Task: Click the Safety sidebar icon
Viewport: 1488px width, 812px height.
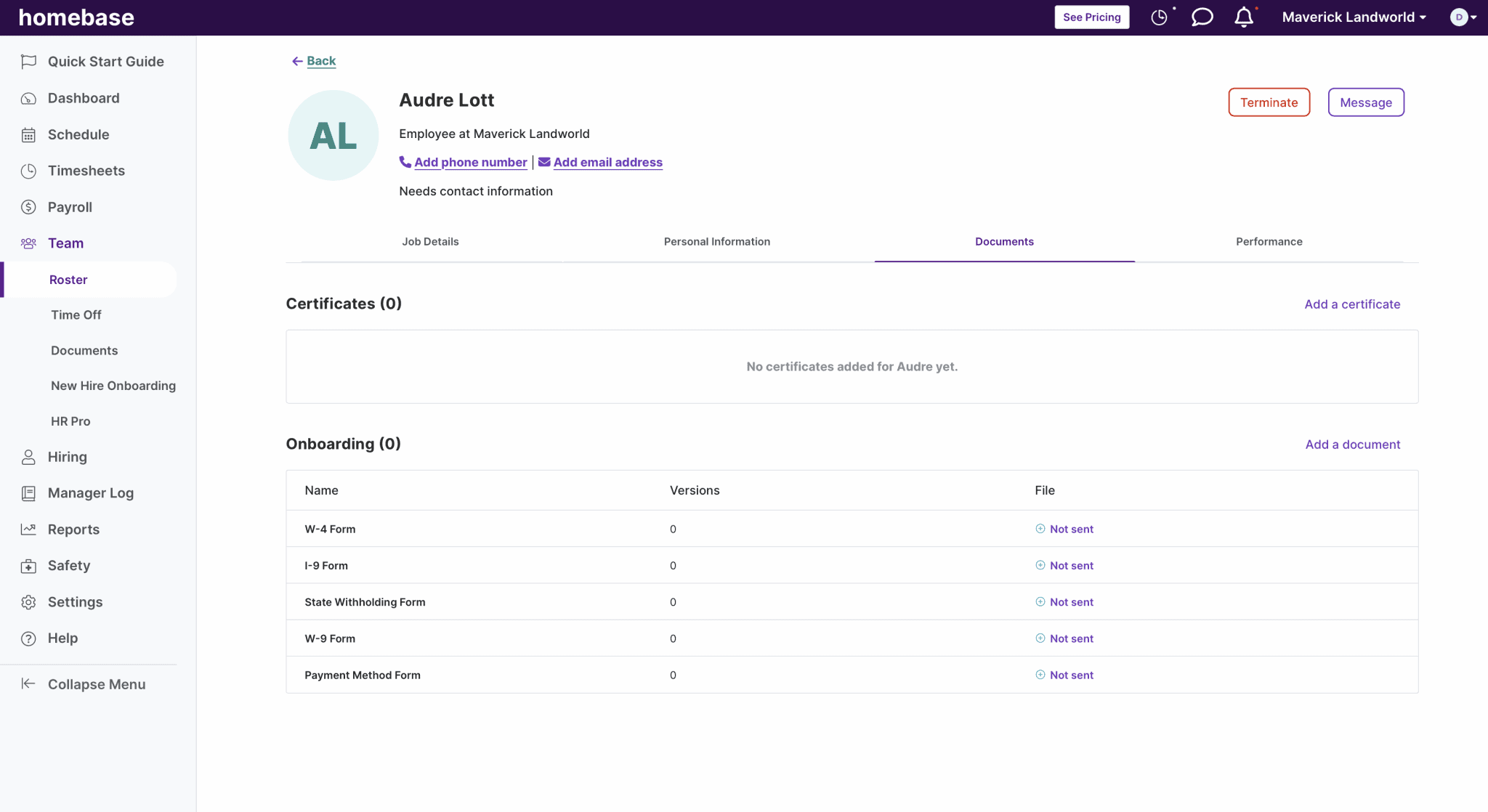Action: (x=28, y=565)
